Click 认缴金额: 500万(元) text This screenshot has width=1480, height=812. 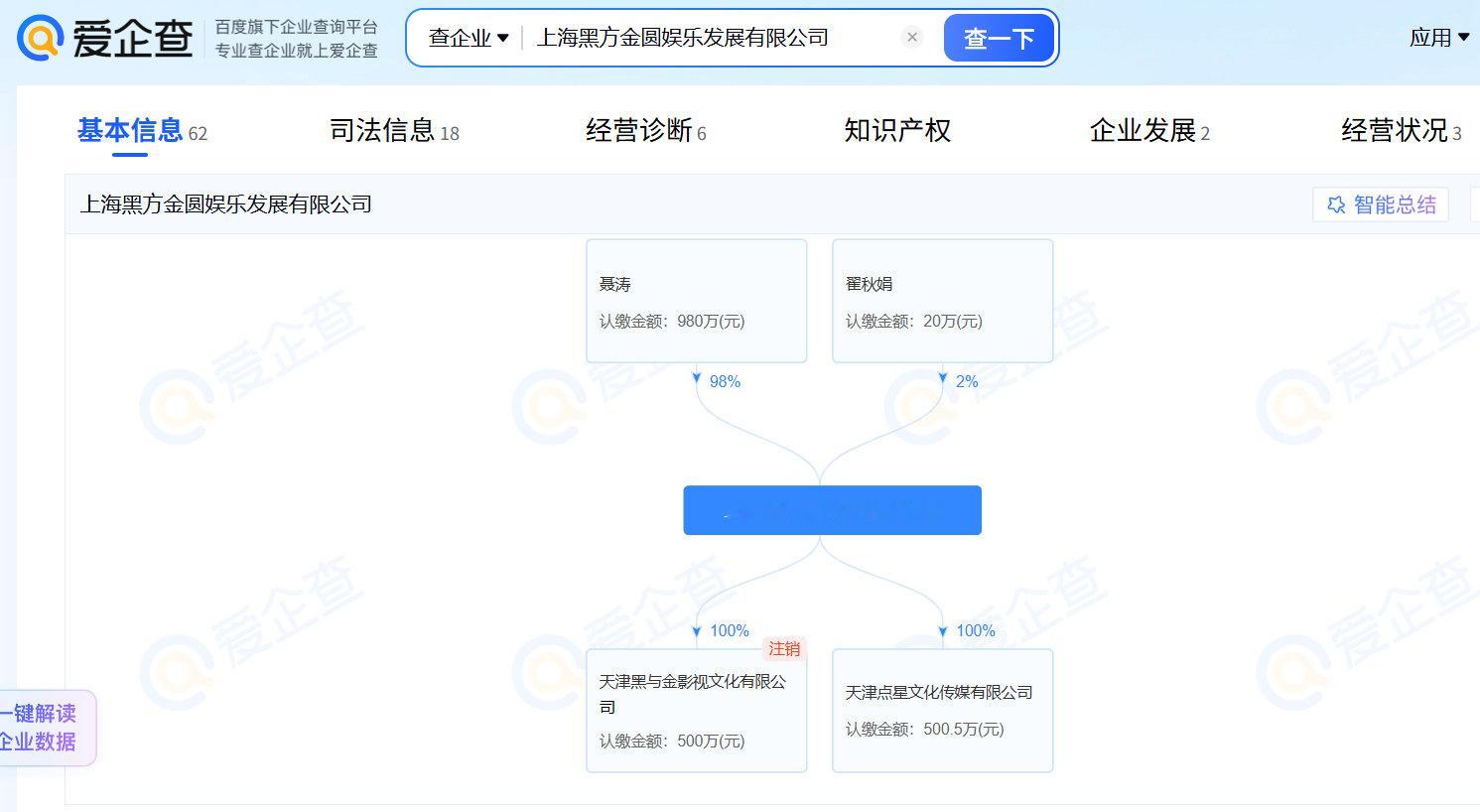[x=672, y=741]
